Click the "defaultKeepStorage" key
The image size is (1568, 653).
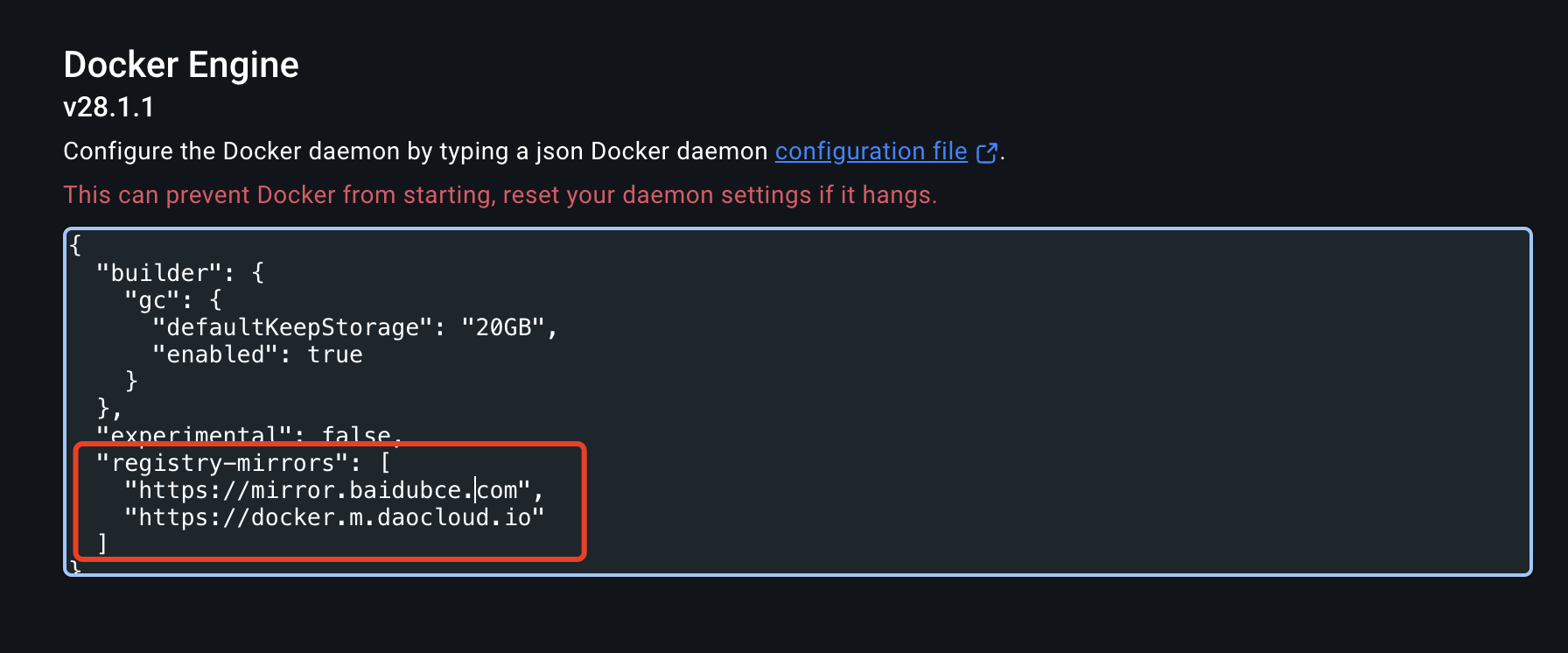click(292, 327)
